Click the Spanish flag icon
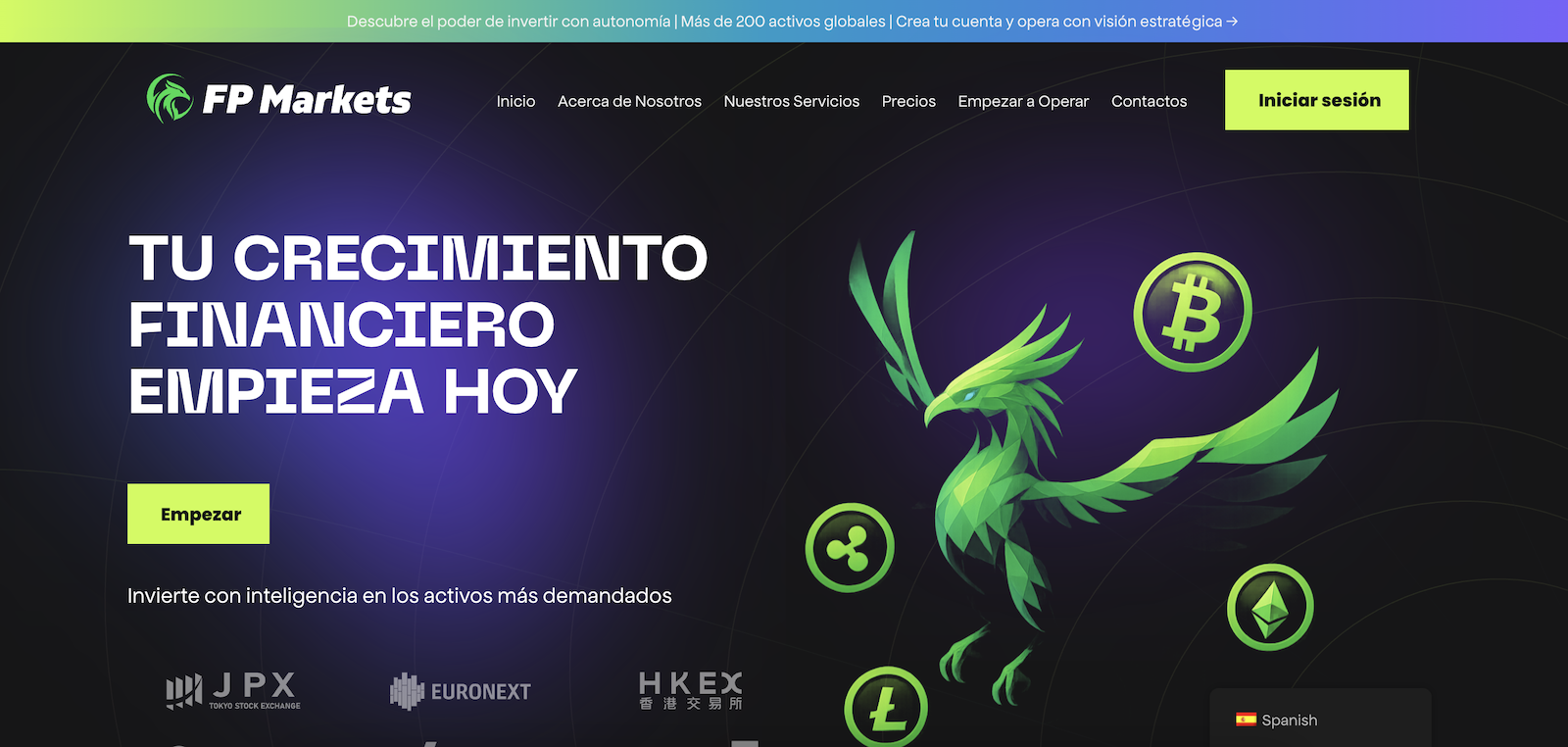The width and height of the screenshot is (1568, 747). click(1246, 720)
